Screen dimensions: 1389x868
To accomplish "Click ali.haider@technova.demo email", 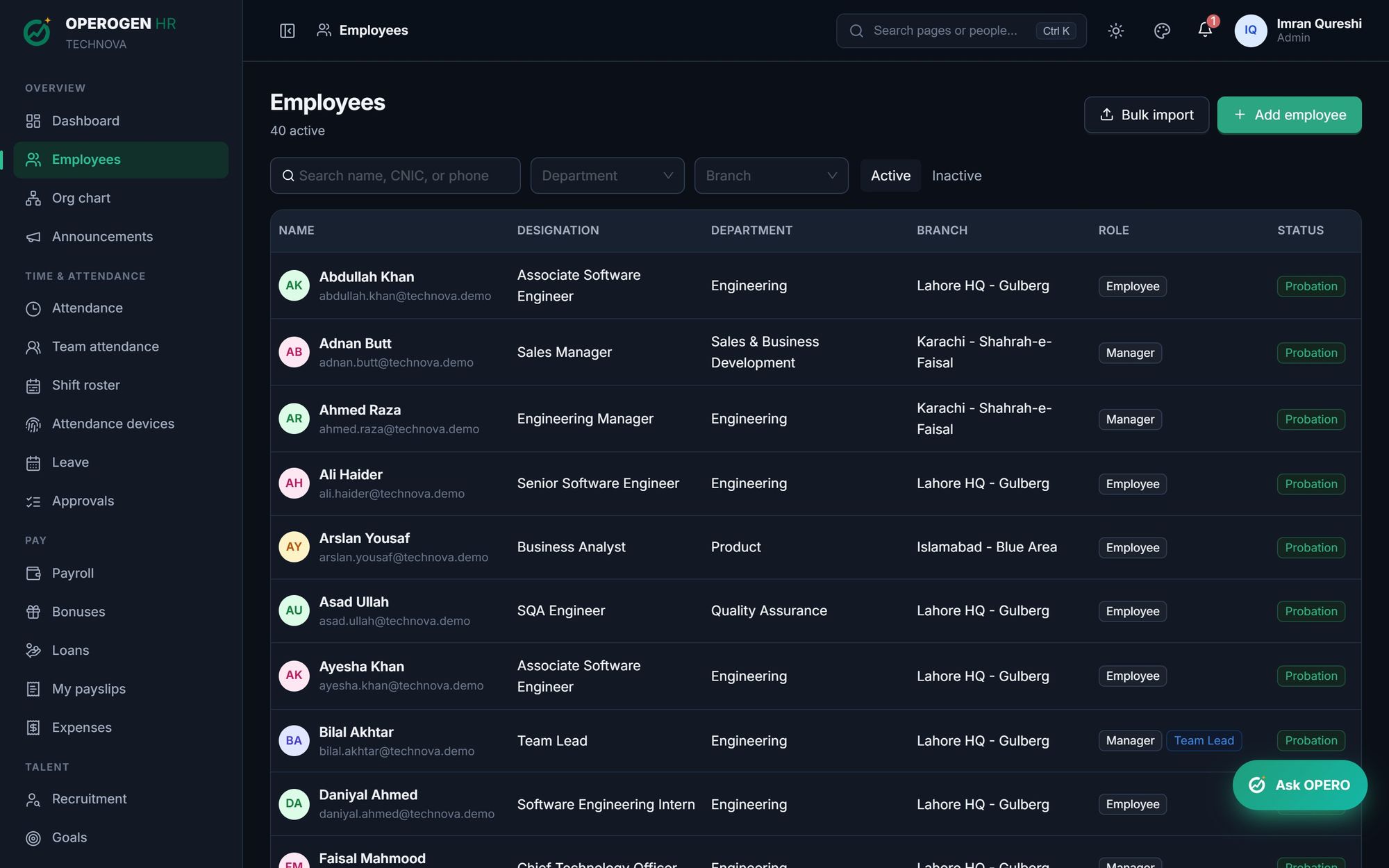I will (392, 494).
